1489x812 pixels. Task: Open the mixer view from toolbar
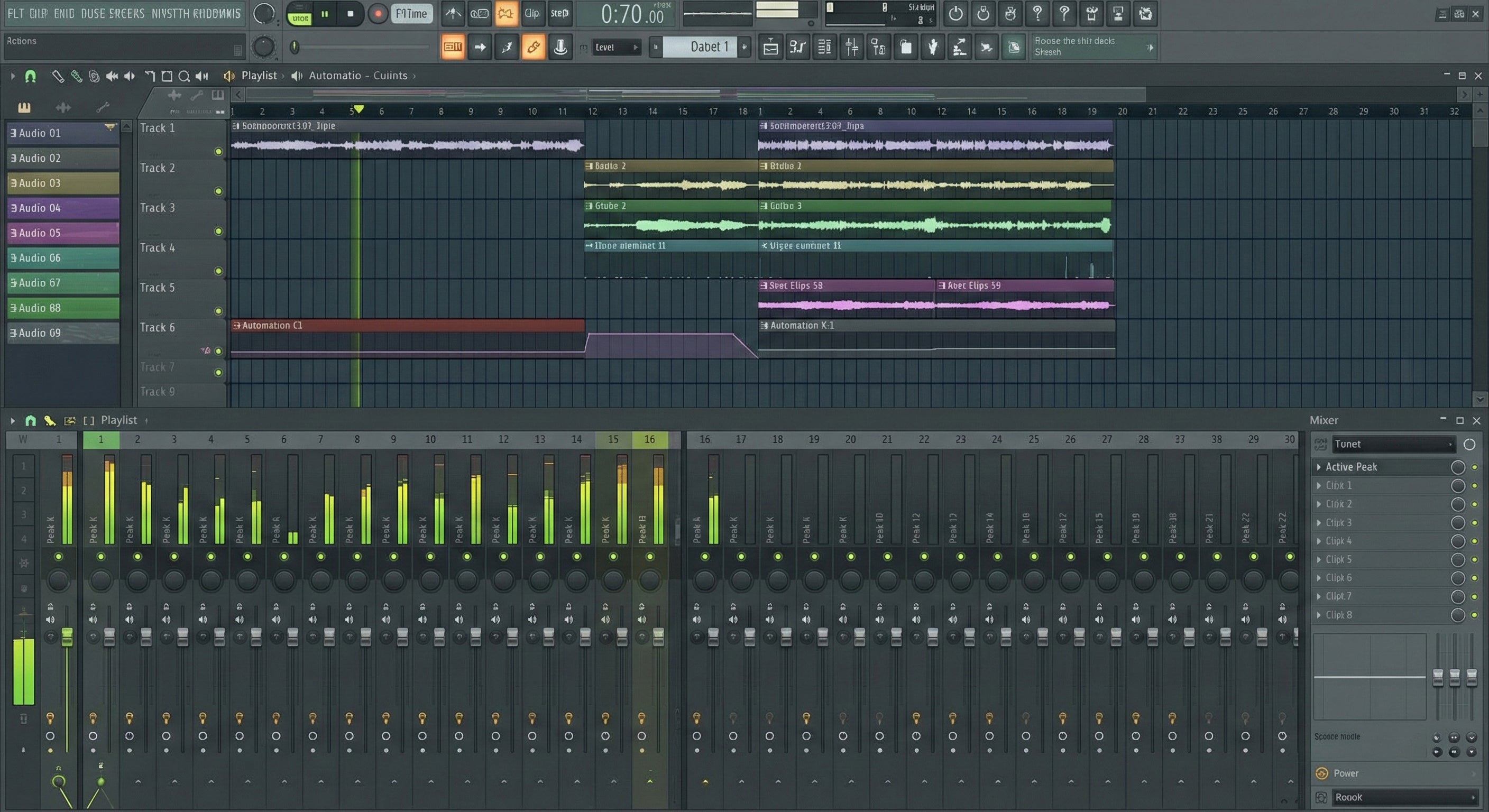851,48
